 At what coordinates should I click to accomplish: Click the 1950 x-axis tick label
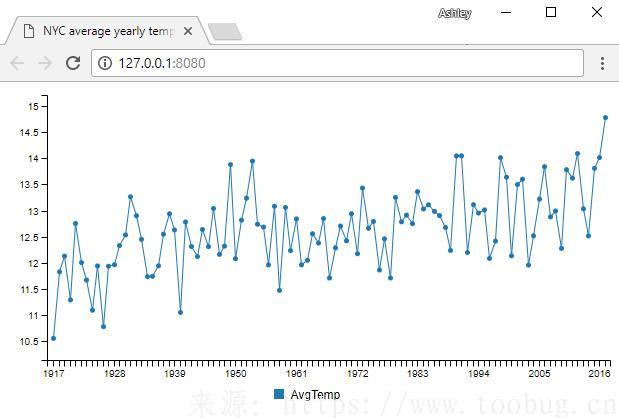point(236,373)
